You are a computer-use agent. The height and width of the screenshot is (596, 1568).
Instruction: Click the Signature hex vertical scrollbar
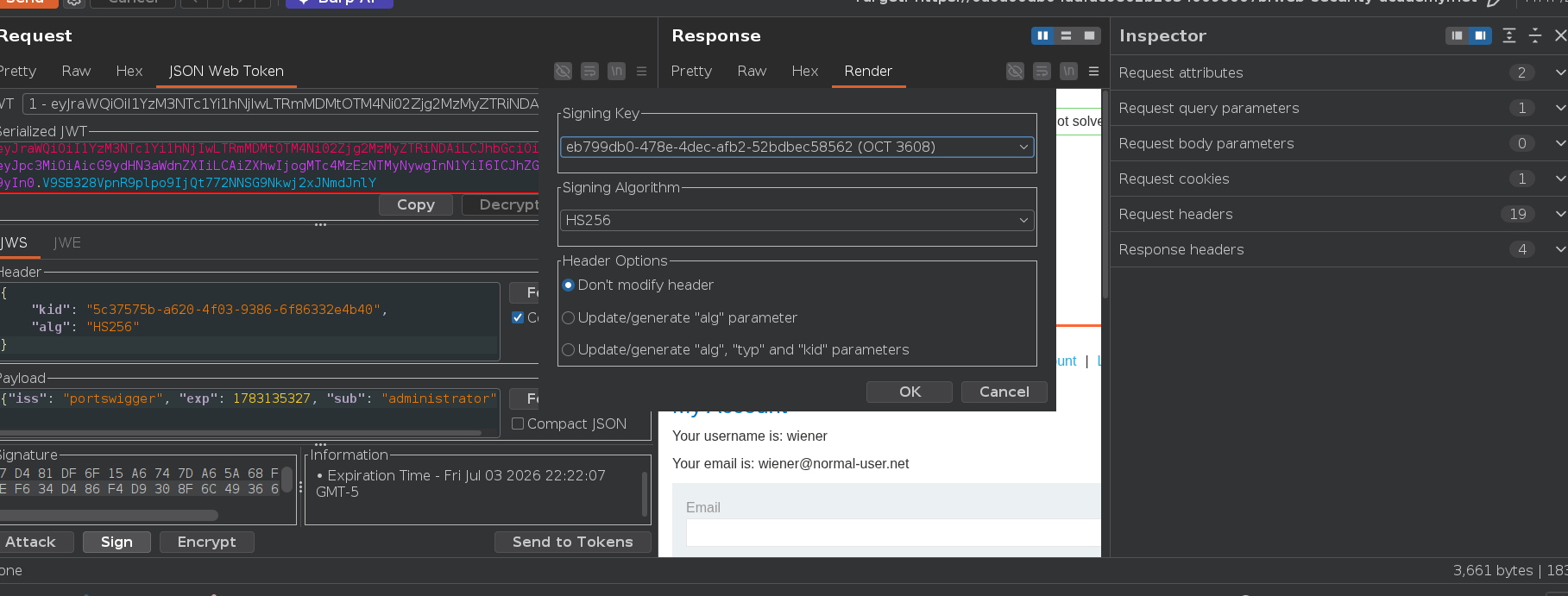point(287,480)
